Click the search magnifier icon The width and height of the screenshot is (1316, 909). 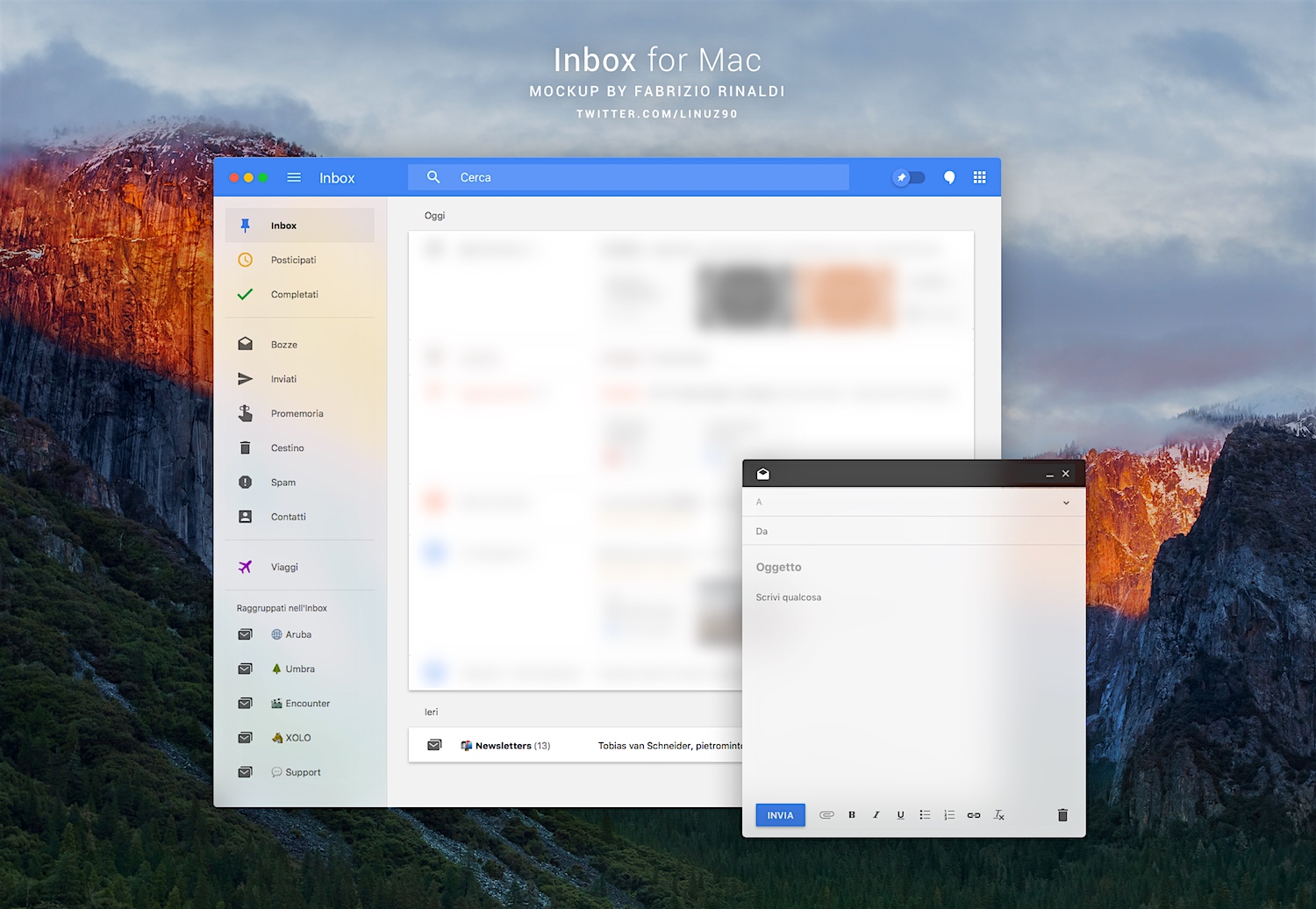click(x=433, y=177)
